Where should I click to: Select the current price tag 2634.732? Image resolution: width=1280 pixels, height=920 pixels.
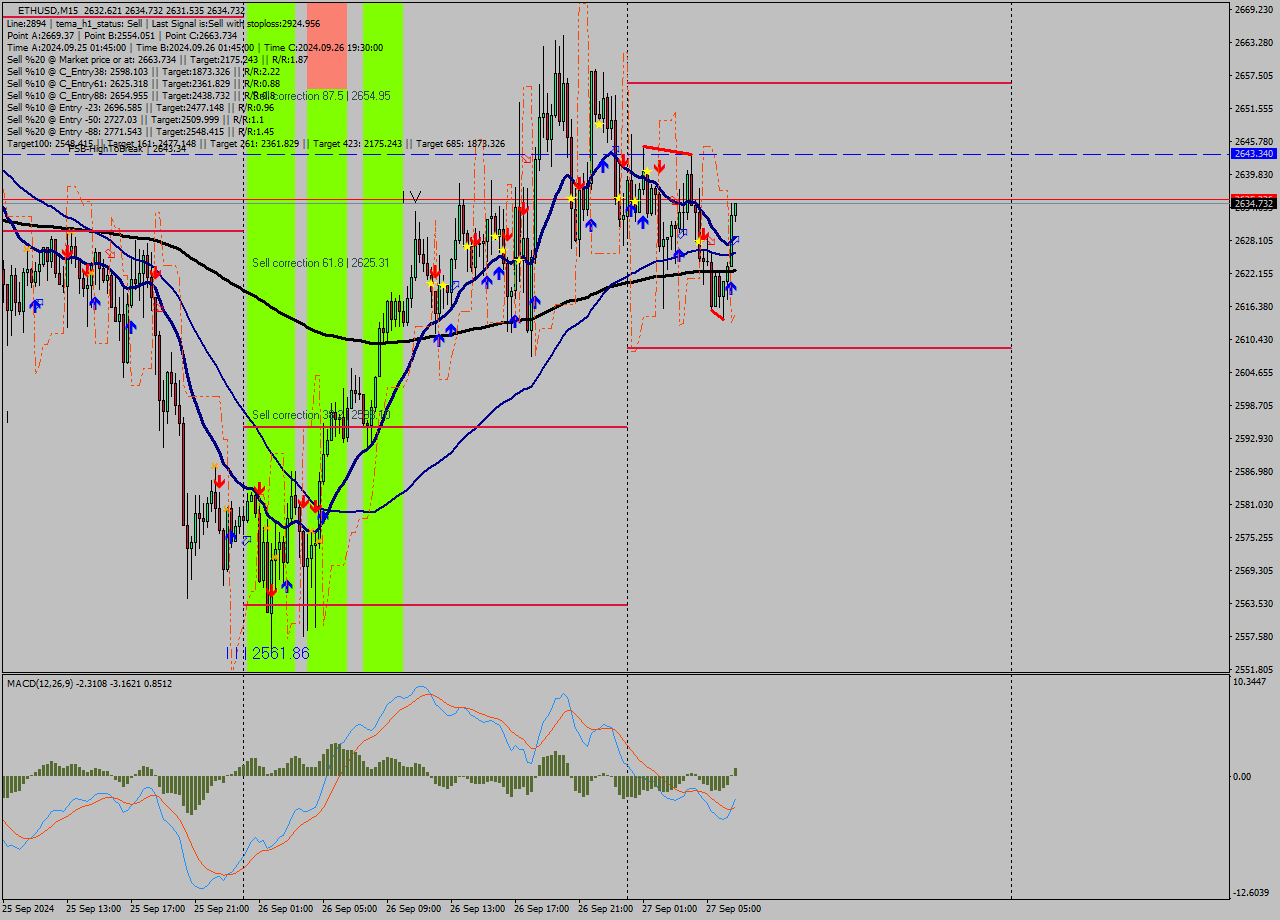pos(1253,204)
